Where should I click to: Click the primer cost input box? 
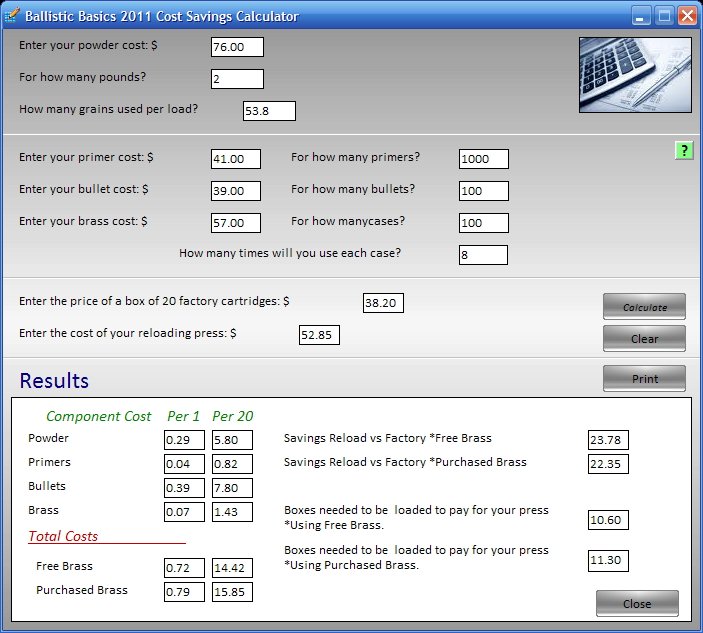coord(236,159)
